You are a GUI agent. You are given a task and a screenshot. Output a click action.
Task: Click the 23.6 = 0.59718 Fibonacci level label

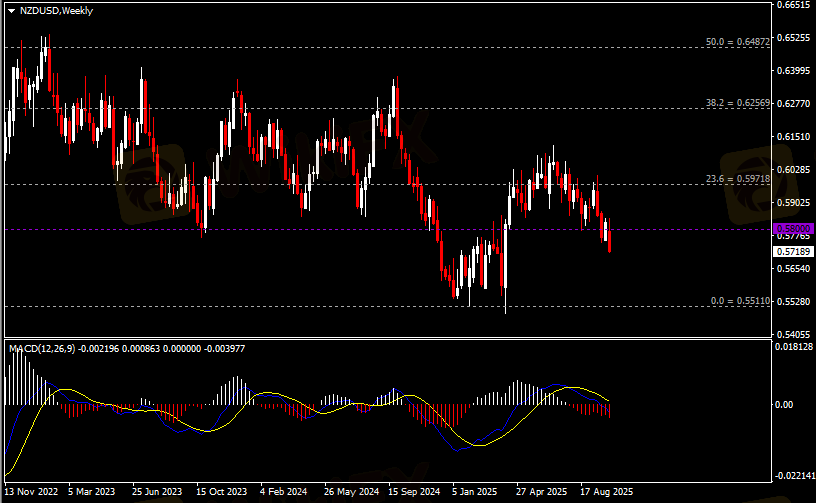[x=738, y=179]
